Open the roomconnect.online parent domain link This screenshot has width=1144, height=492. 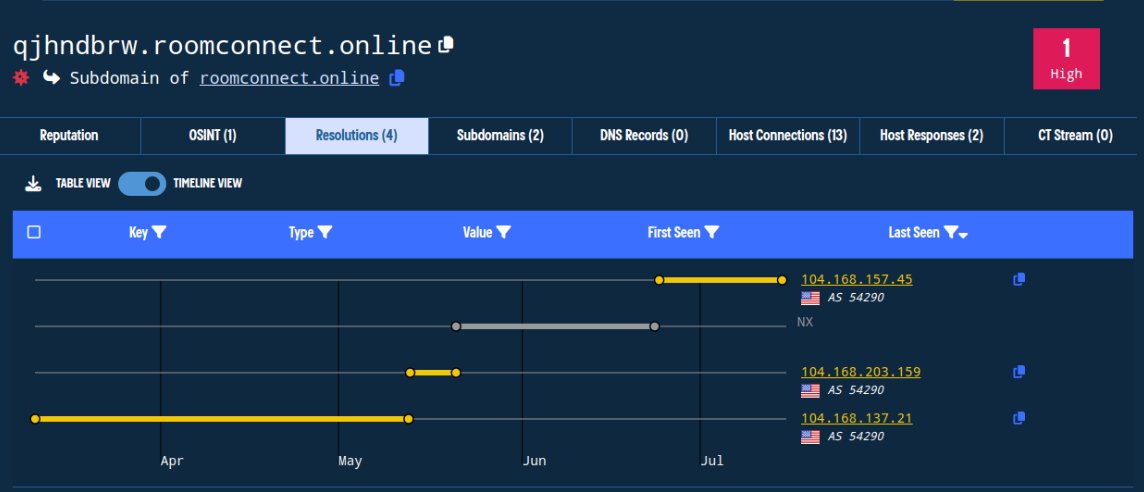click(x=290, y=78)
